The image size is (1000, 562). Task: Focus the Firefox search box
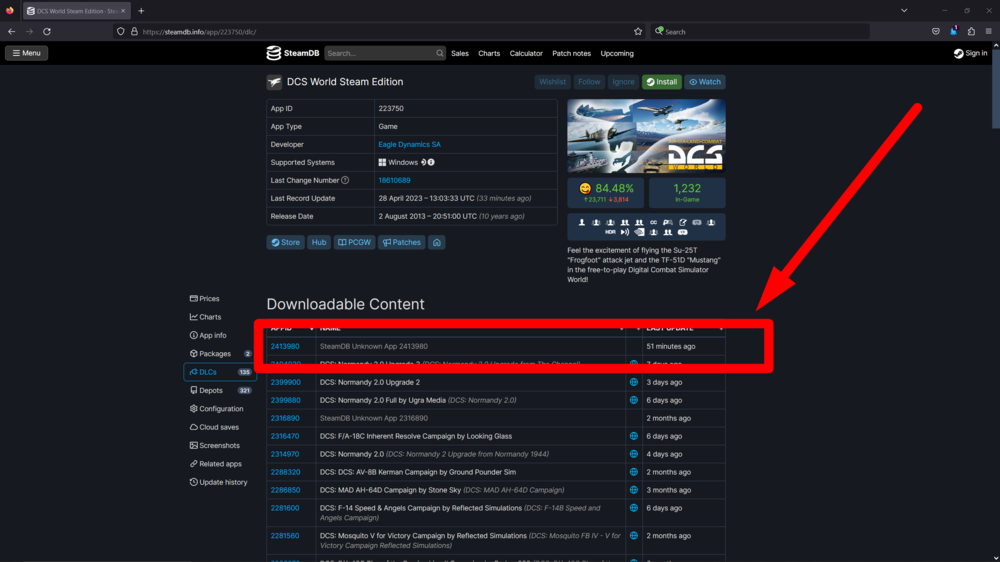[760, 31]
